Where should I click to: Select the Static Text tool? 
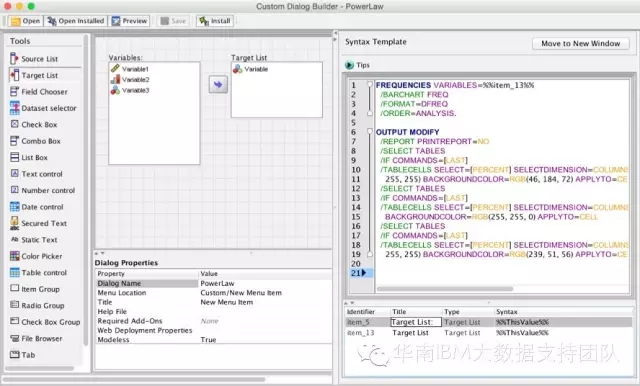(x=34, y=240)
